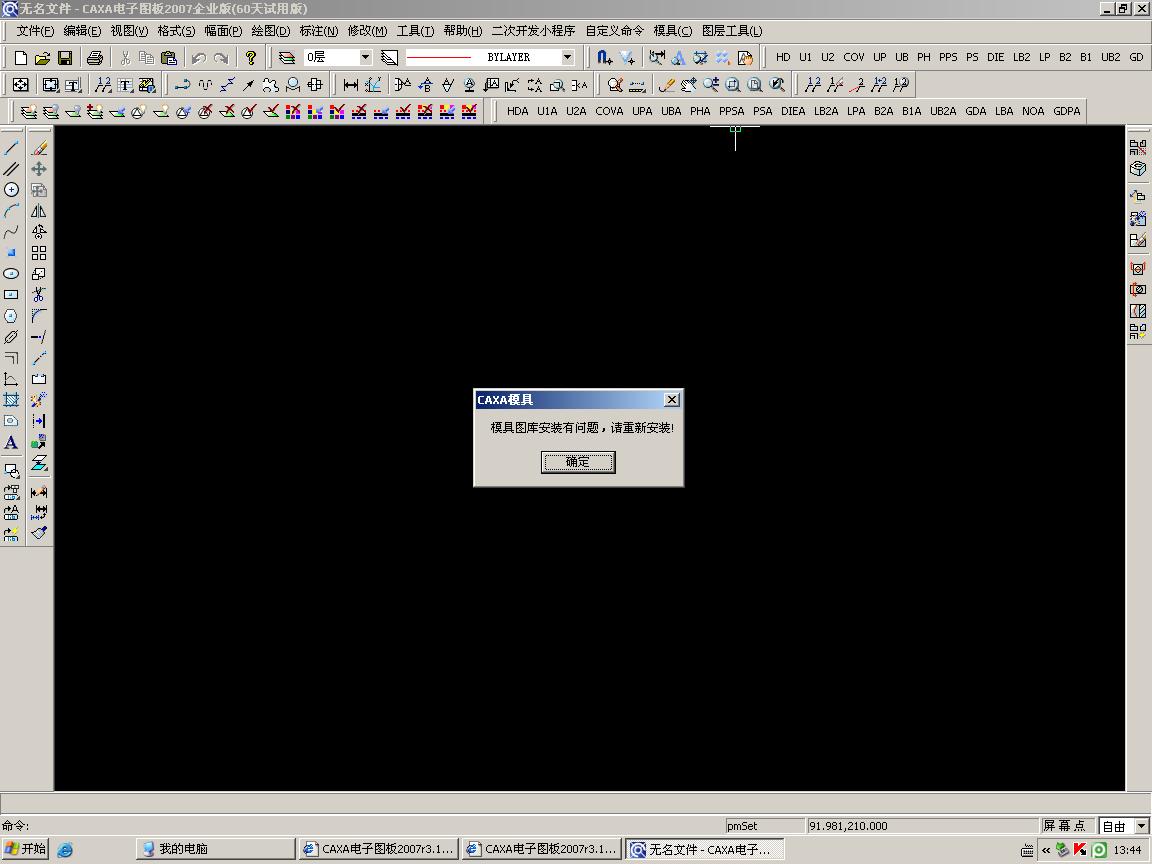Select the Fillet corner tool
The width and height of the screenshot is (1152, 864).
click(x=39, y=316)
